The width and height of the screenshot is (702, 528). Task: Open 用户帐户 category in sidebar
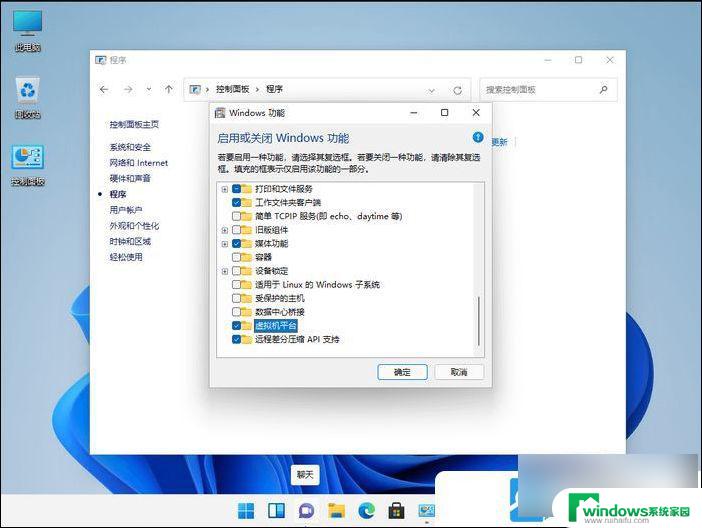click(126, 210)
